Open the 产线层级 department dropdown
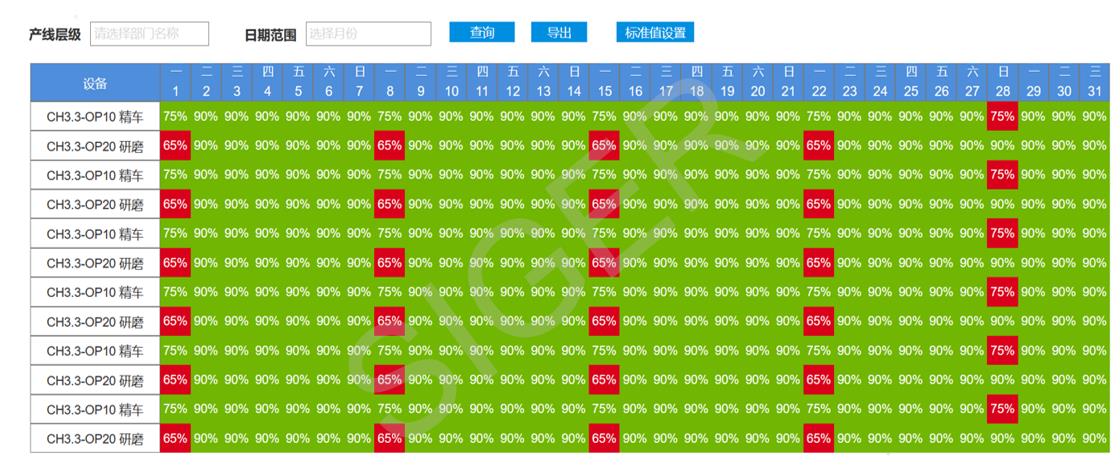The image size is (1120, 466). click(150, 34)
